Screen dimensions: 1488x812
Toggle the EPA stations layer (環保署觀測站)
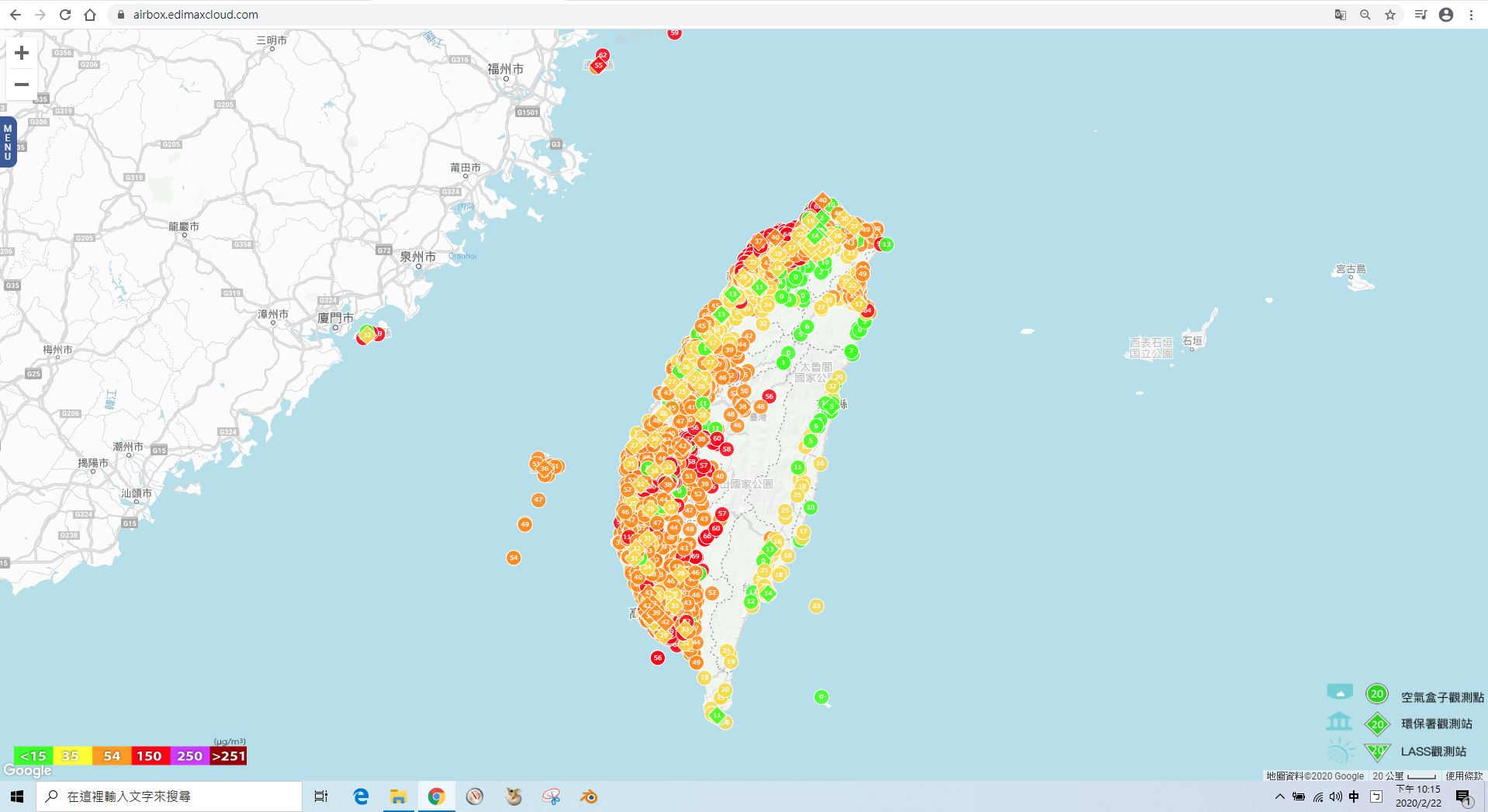pyautogui.click(x=1377, y=724)
